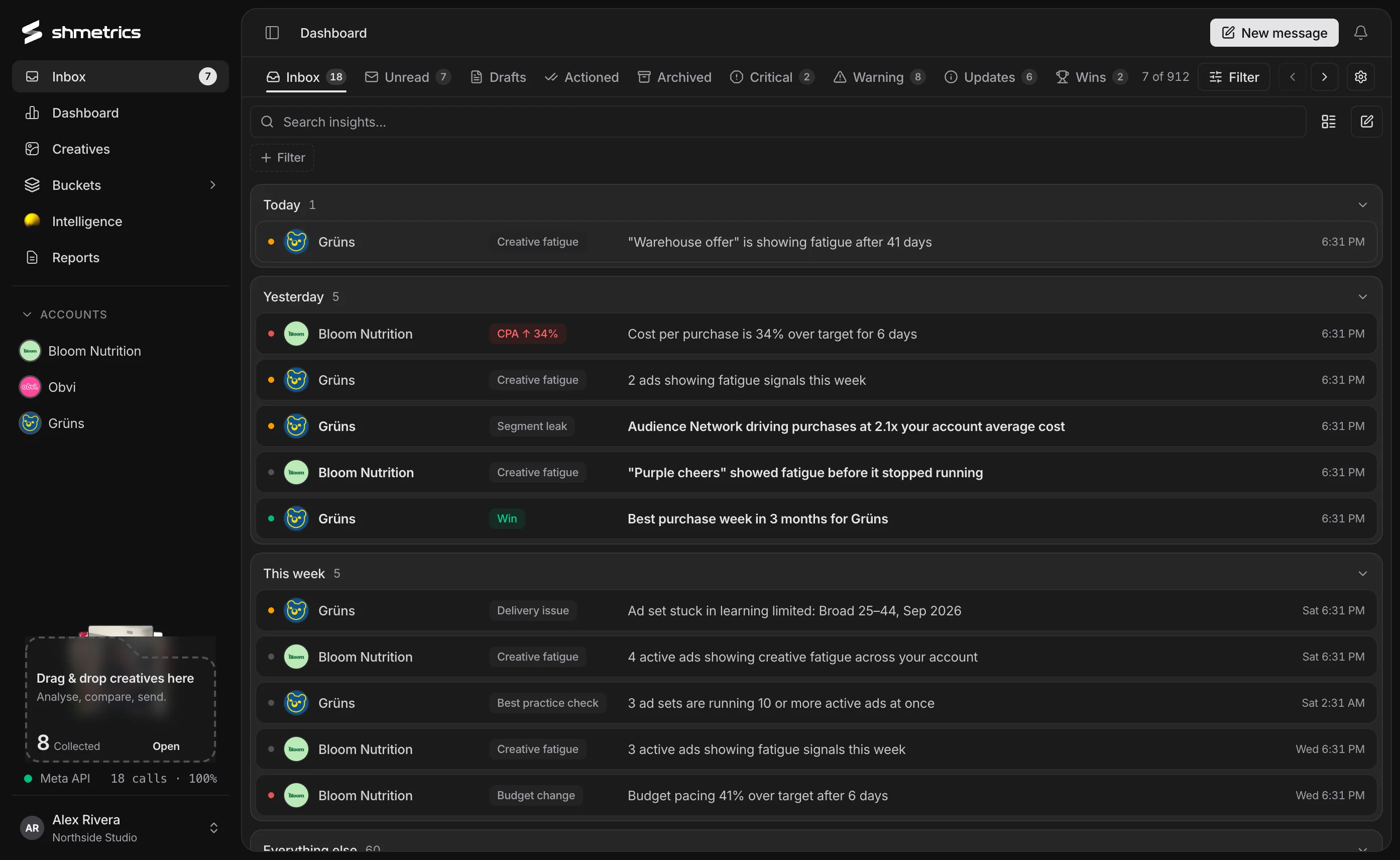Toggle unread dot on Warehouse offer row
The image size is (1400, 860).
271,242
